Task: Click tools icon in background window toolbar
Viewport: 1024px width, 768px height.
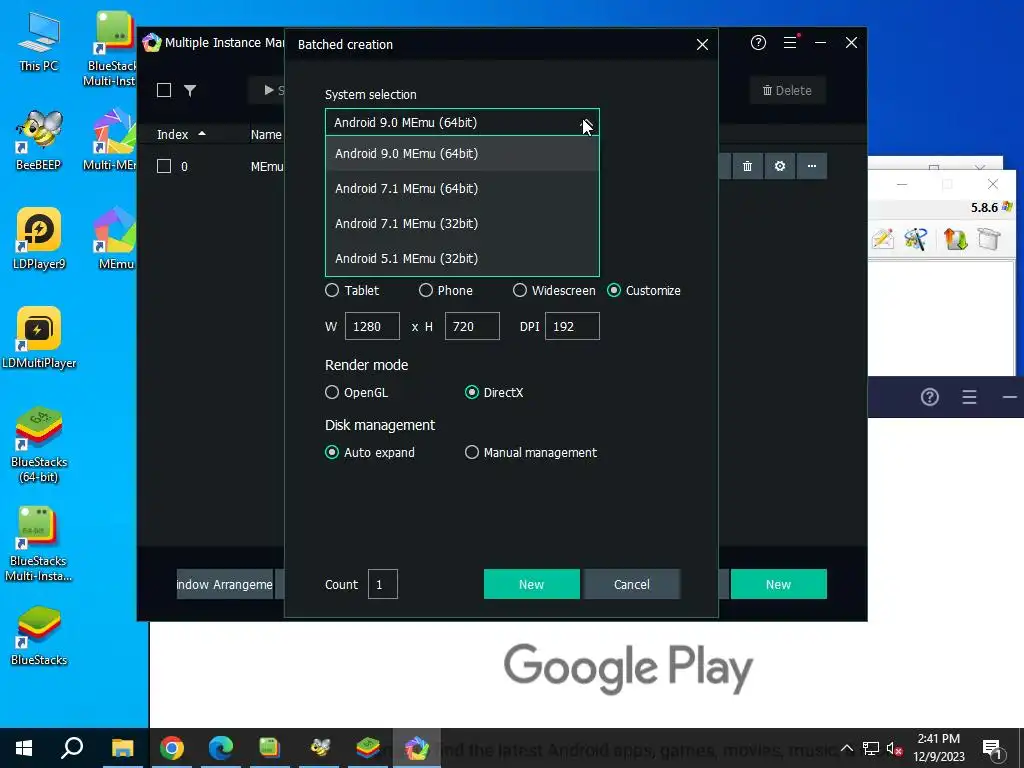Action: [x=916, y=239]
